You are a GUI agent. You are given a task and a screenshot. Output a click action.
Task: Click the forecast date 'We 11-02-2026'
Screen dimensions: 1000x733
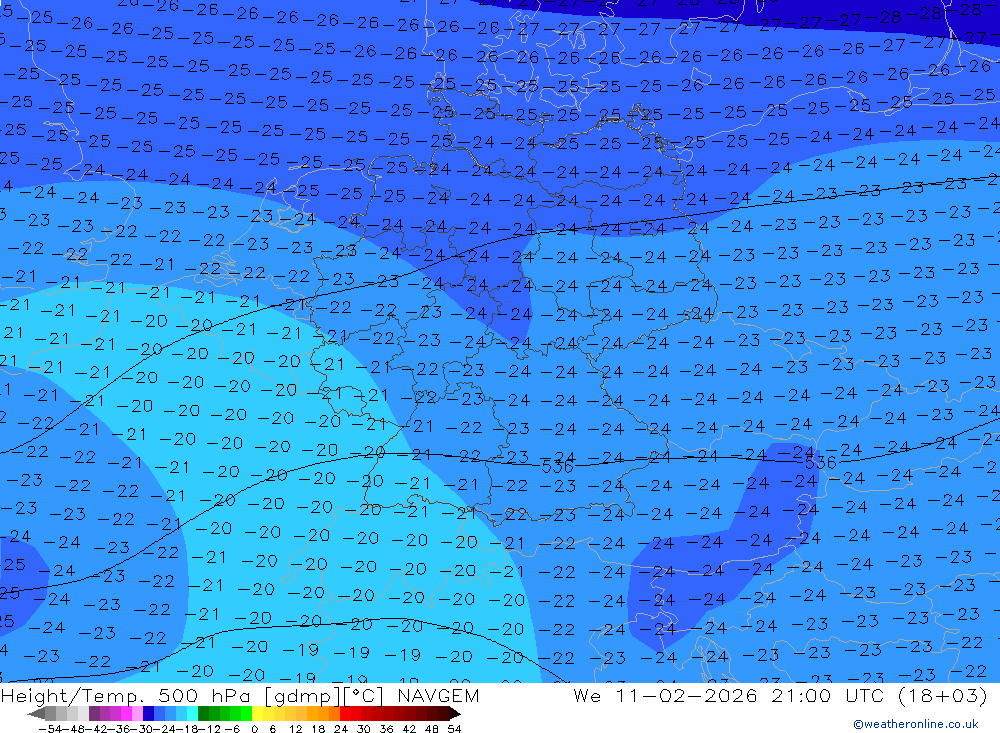pos(665,695)
